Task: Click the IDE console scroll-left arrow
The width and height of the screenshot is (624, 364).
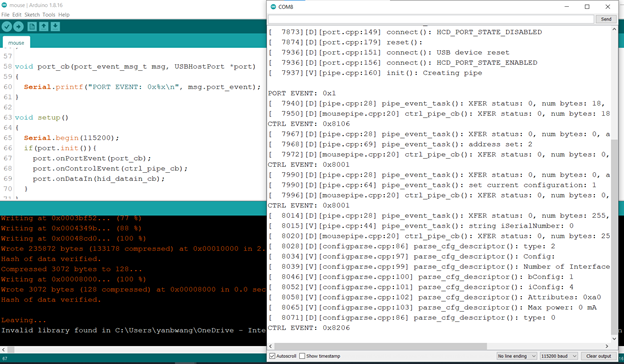Action: coord(3,350)
